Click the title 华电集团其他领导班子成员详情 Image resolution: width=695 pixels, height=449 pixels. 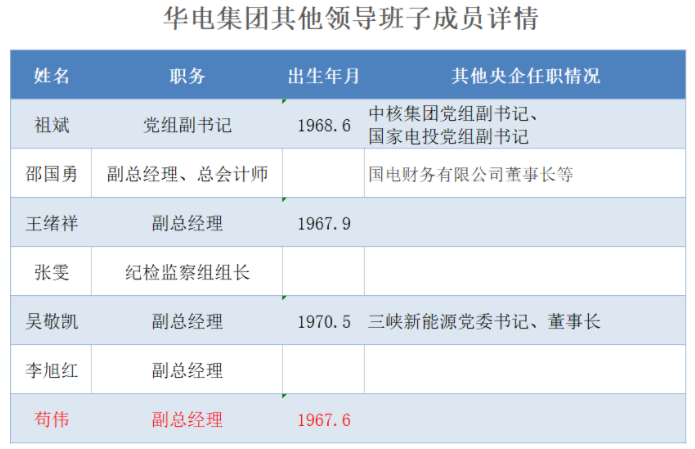coord(351,19)
